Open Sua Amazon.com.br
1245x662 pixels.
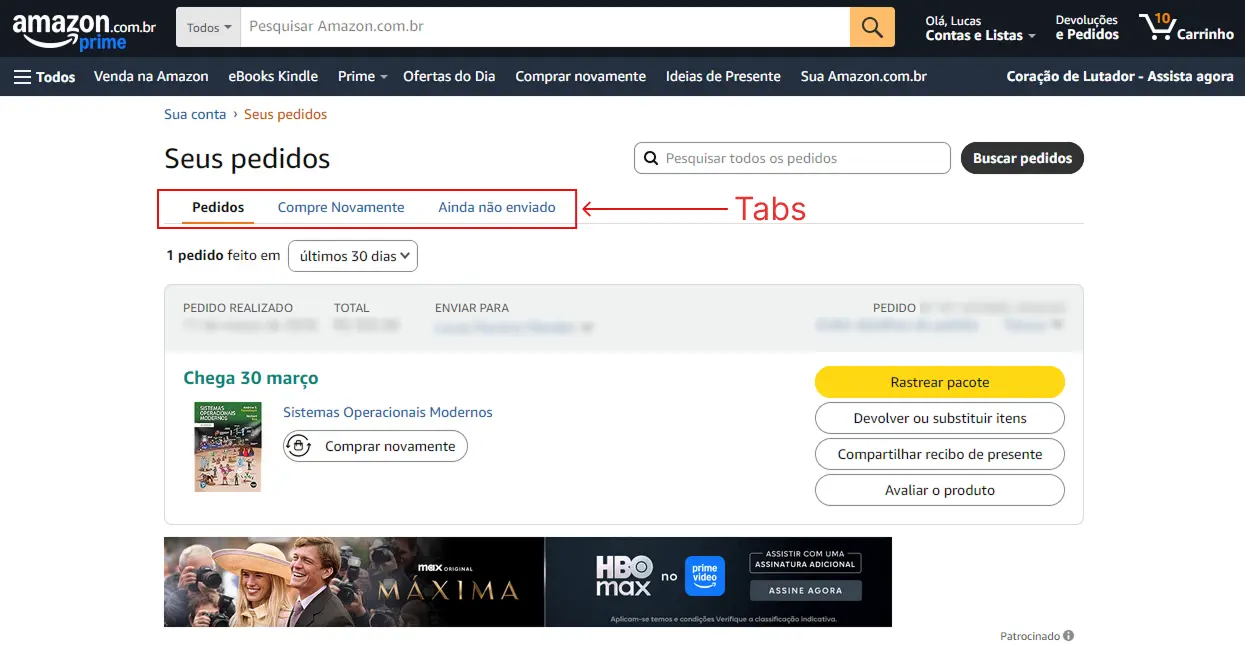pos(864,76)
